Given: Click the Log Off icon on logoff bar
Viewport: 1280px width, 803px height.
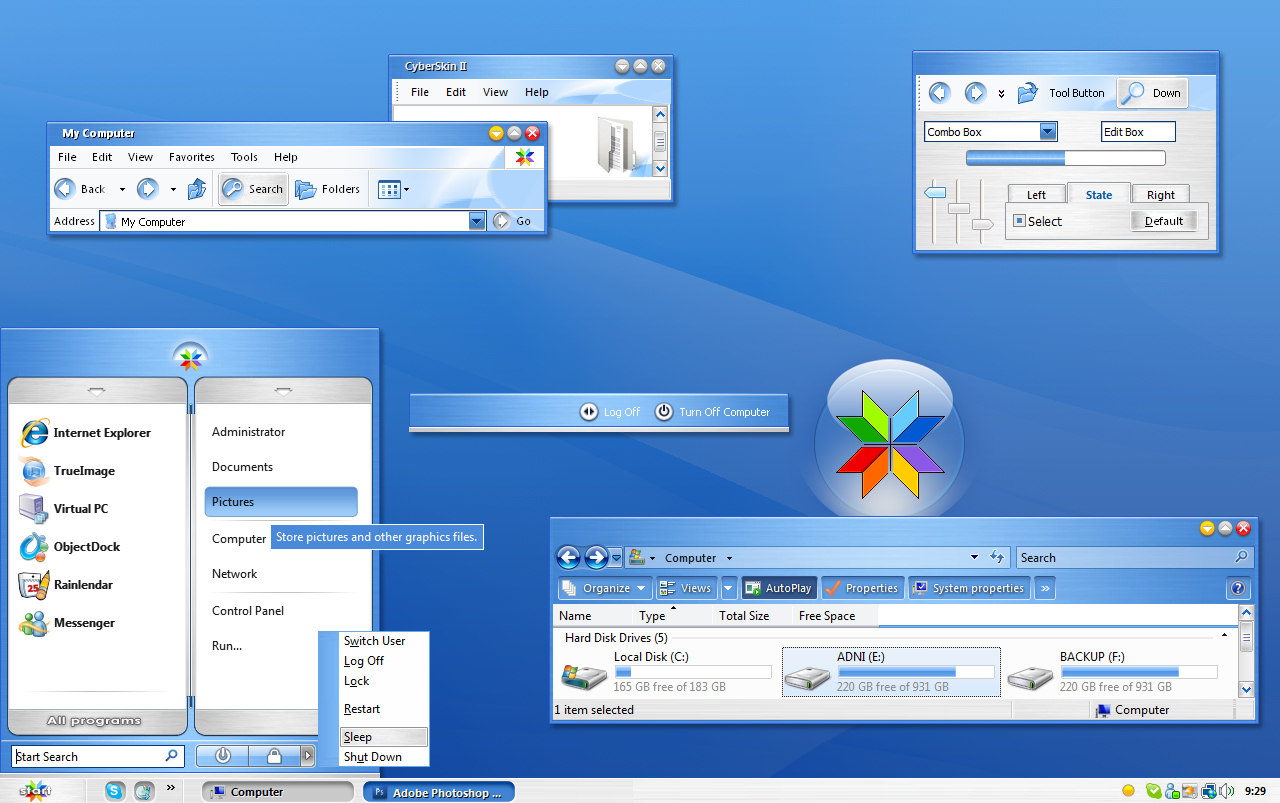Looking at the screenshot, I should coord(589,412).
